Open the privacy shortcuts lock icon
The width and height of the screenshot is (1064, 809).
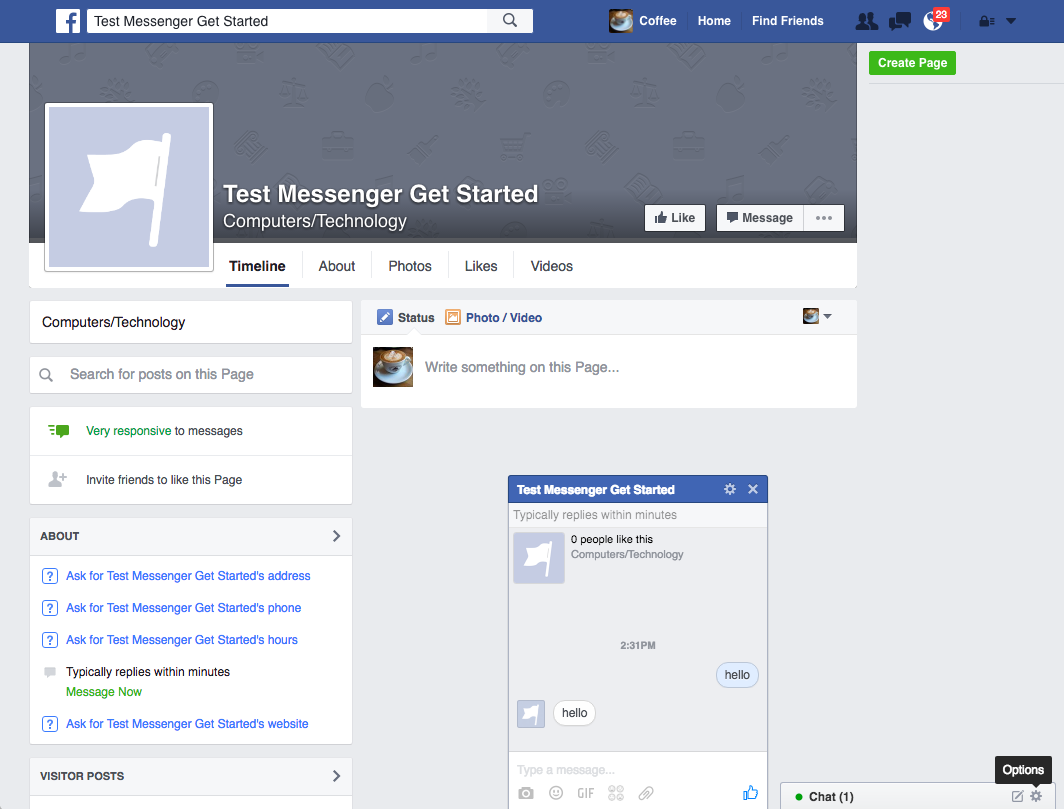click(987, 21)
